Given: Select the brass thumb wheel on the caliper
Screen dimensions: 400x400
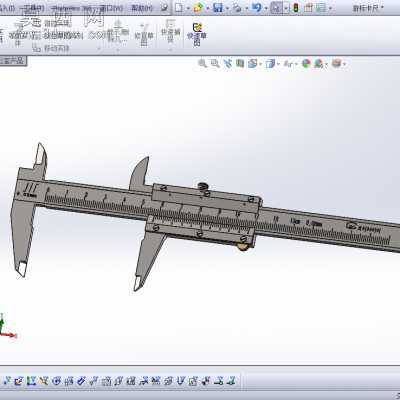Looking at the screenshot, I should tap(243, 246).
